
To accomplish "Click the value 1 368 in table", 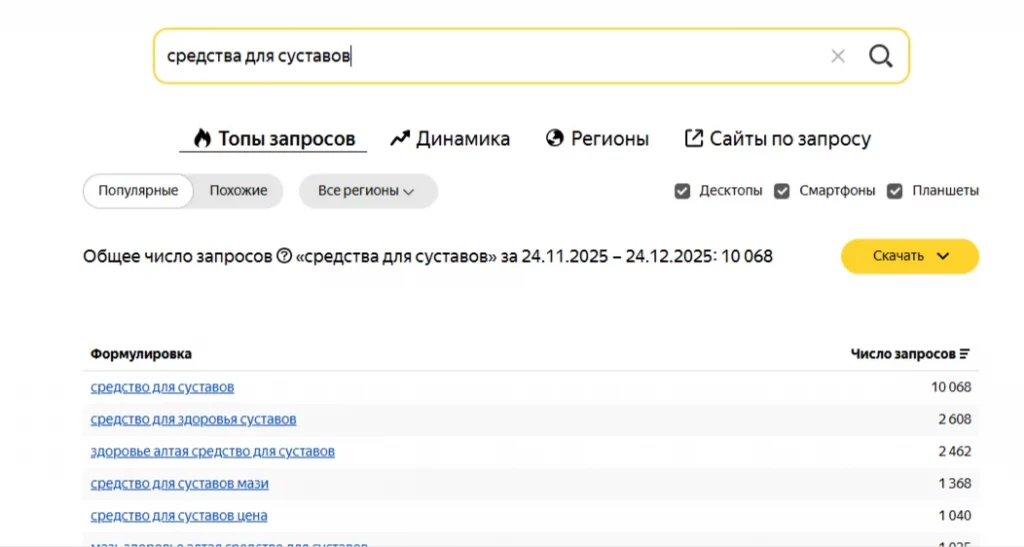I will click(955, 484).
